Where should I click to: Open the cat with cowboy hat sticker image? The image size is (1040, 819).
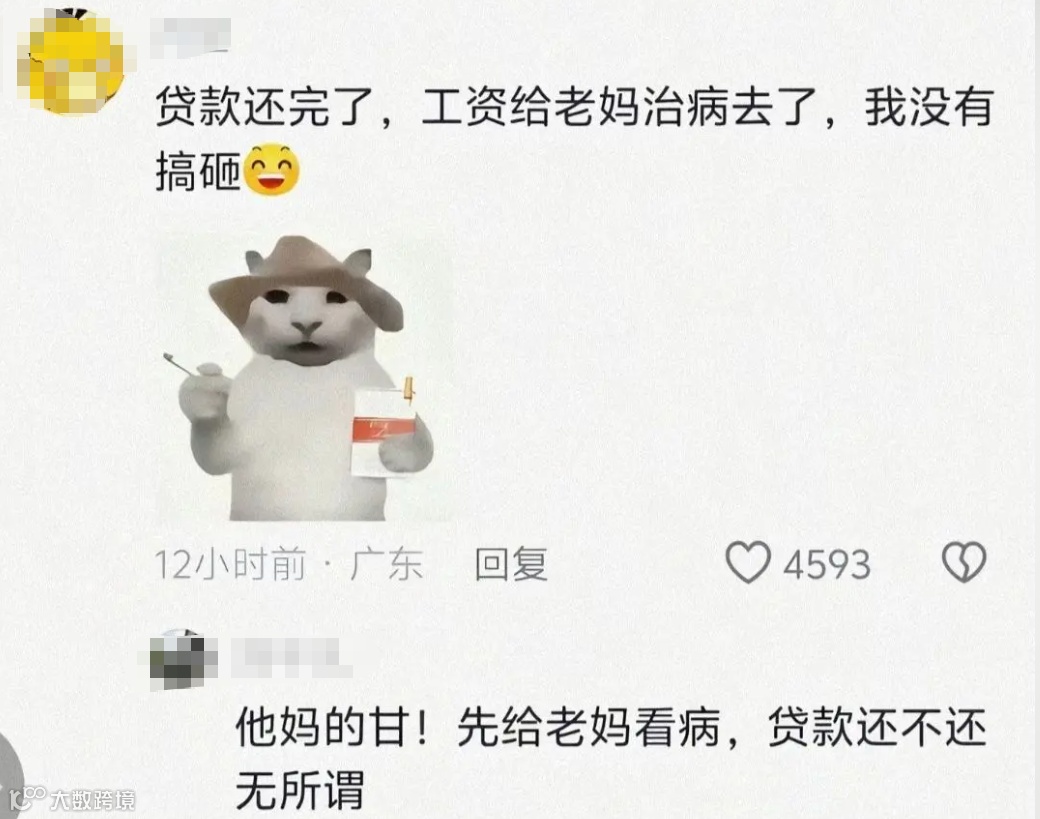(x=303, y=377)
